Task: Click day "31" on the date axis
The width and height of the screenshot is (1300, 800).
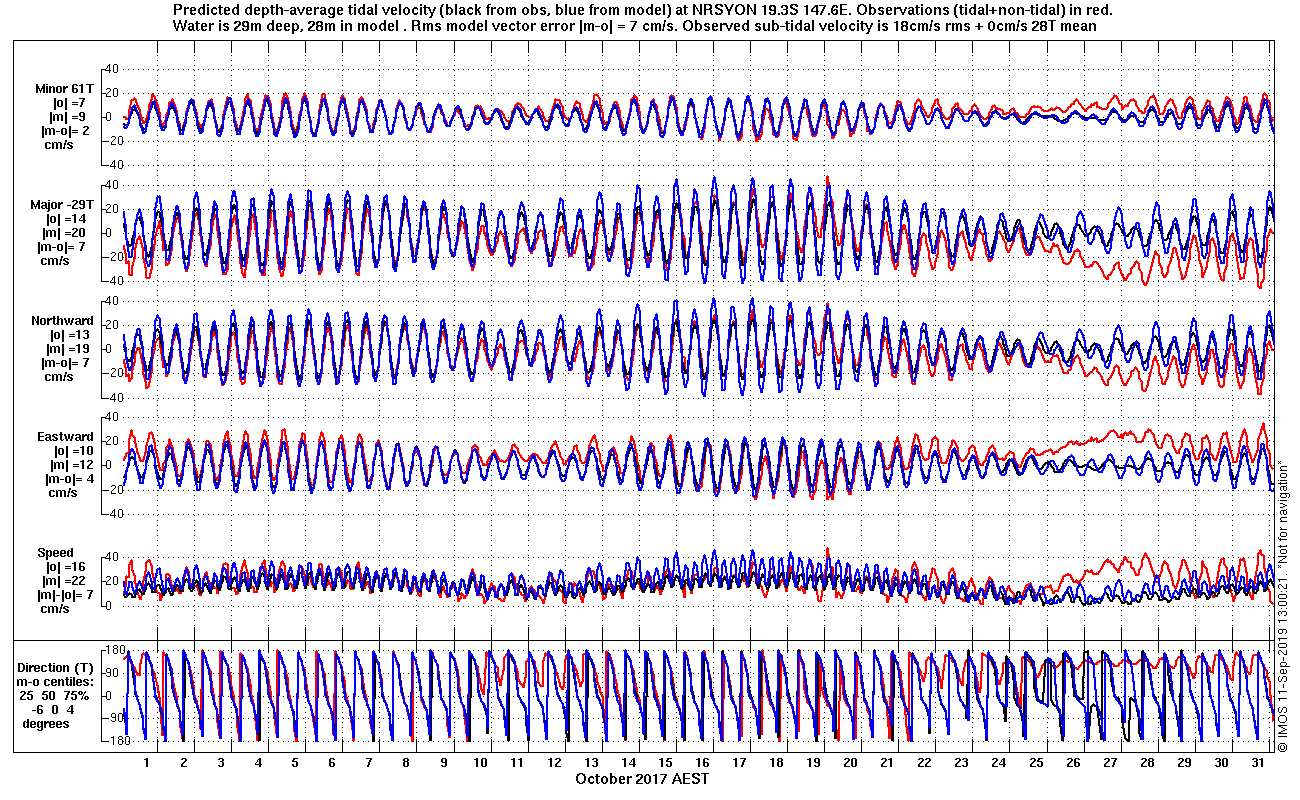Action: pyautogui.click(x=1258, y=762)
